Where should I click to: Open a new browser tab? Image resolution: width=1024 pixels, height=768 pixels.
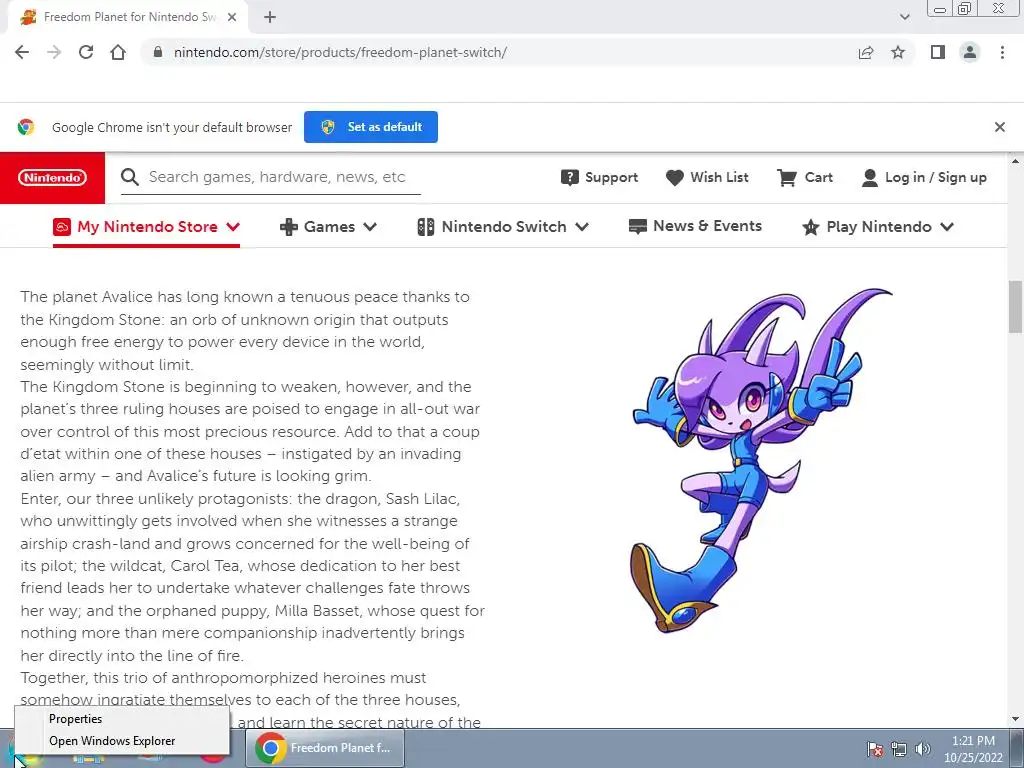[270, 18]
